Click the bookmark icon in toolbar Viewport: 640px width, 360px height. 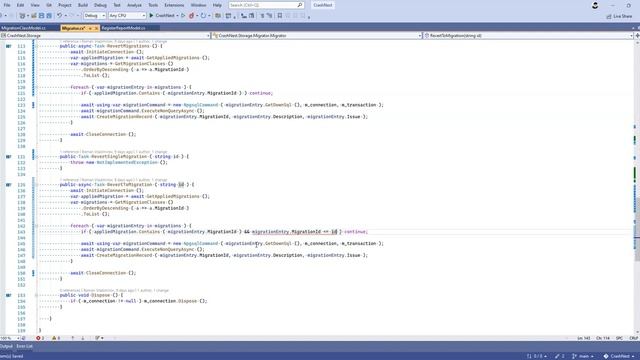280,16
